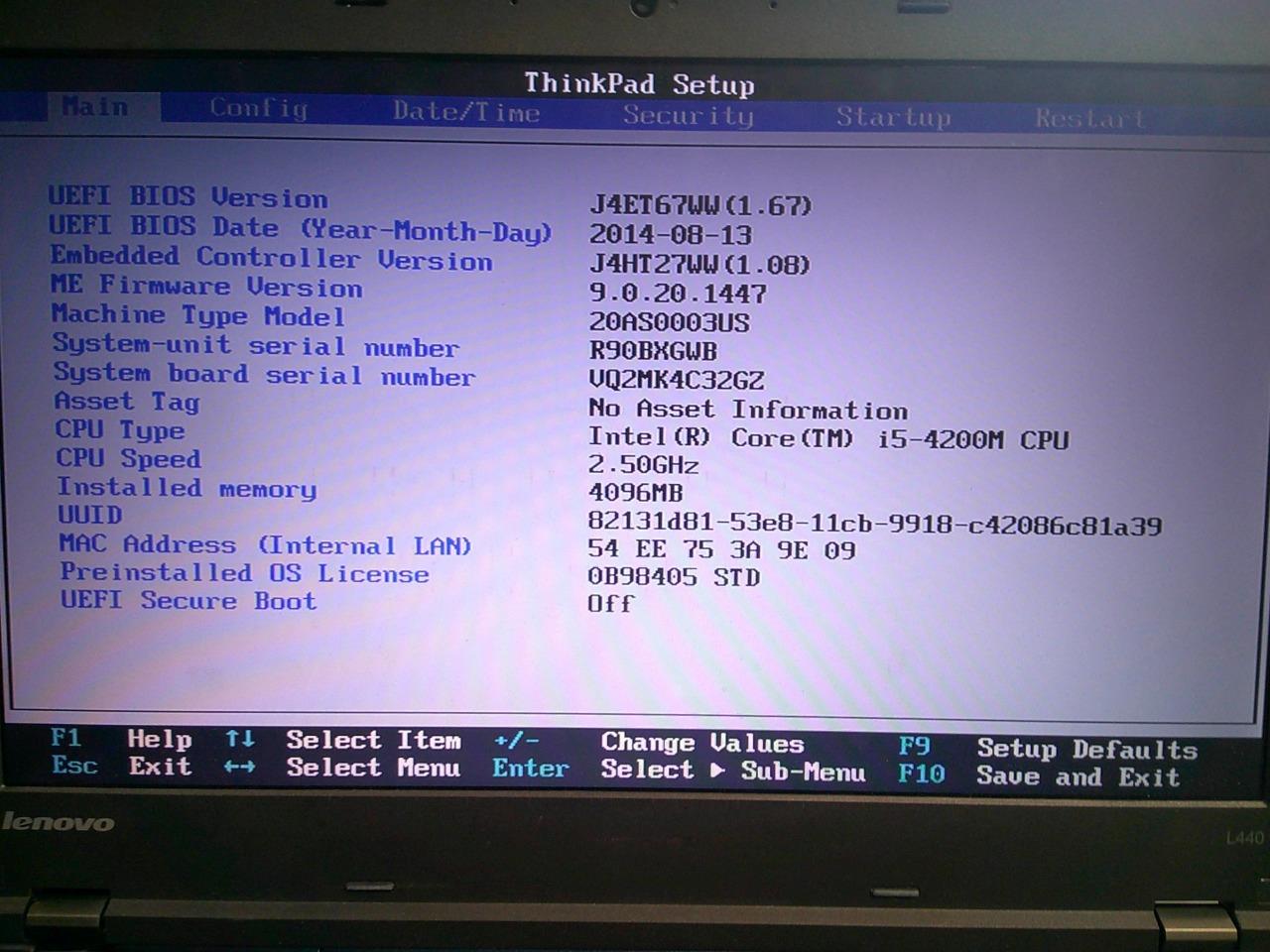Click the F10 key hint
The height and width of the screenshot is (952, 1270).
click(921, 773)
